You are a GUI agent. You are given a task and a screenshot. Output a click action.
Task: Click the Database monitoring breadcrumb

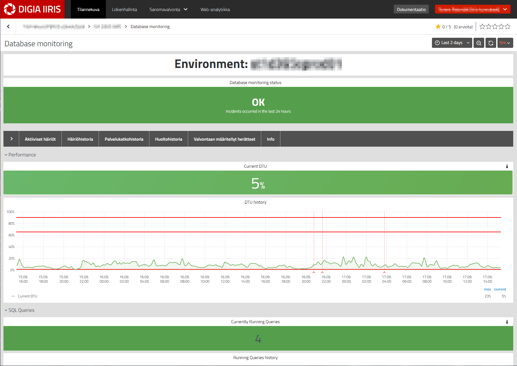pos(150,26)
